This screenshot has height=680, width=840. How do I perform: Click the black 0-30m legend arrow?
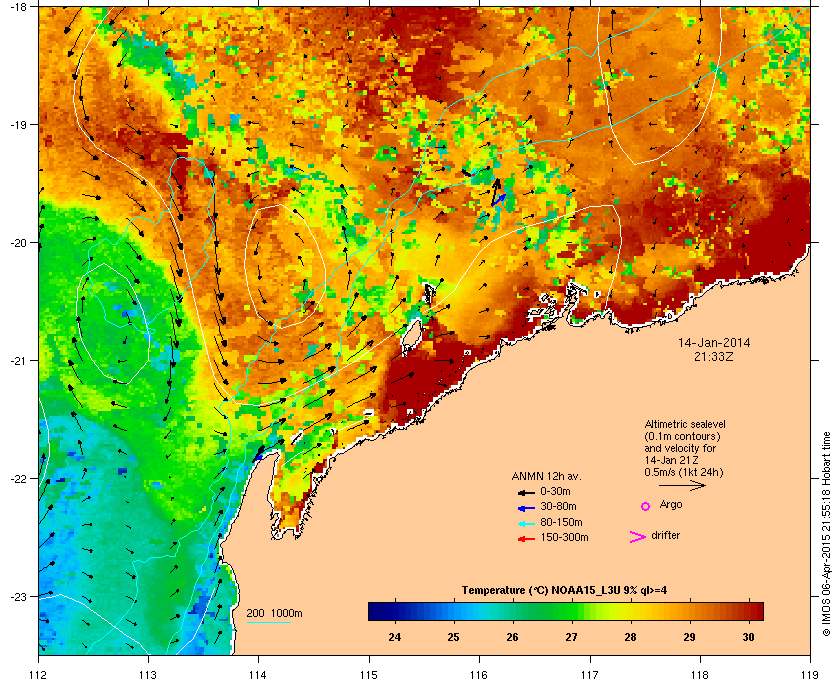tap(526, 492)
